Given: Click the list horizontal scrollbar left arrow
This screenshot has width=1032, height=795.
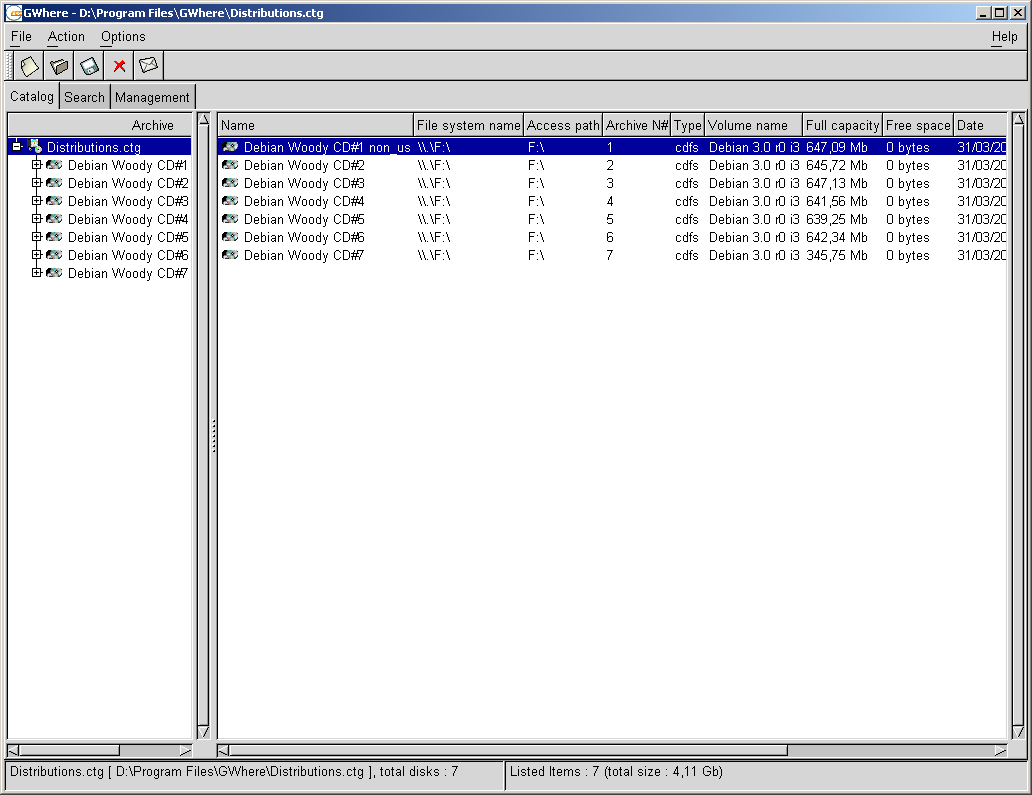Looking at the screenshot, I should click(223, 751).
